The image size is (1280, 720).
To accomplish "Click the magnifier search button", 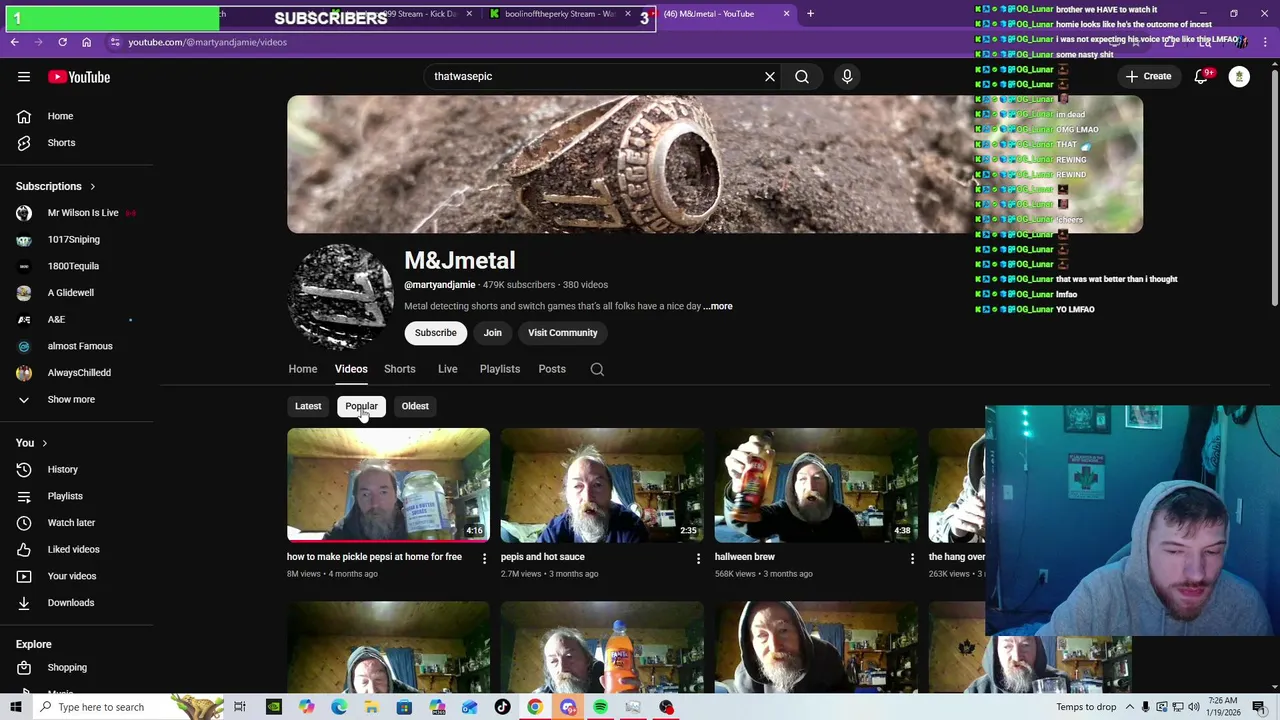I will pos(802,76).
